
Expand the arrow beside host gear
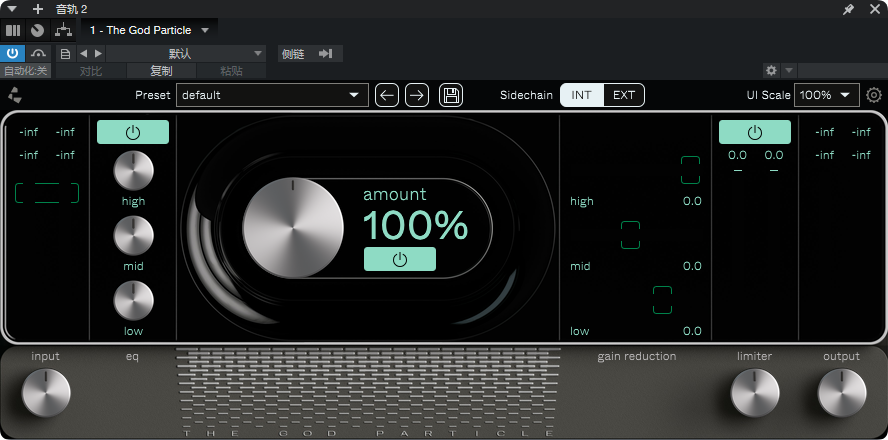click(789, 71)
